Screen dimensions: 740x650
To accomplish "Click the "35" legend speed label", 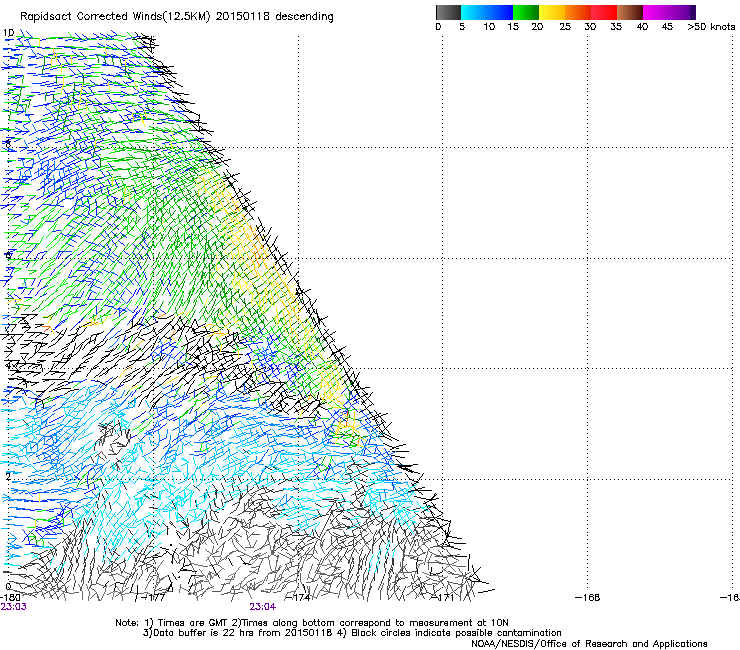I will coord(616,27).
